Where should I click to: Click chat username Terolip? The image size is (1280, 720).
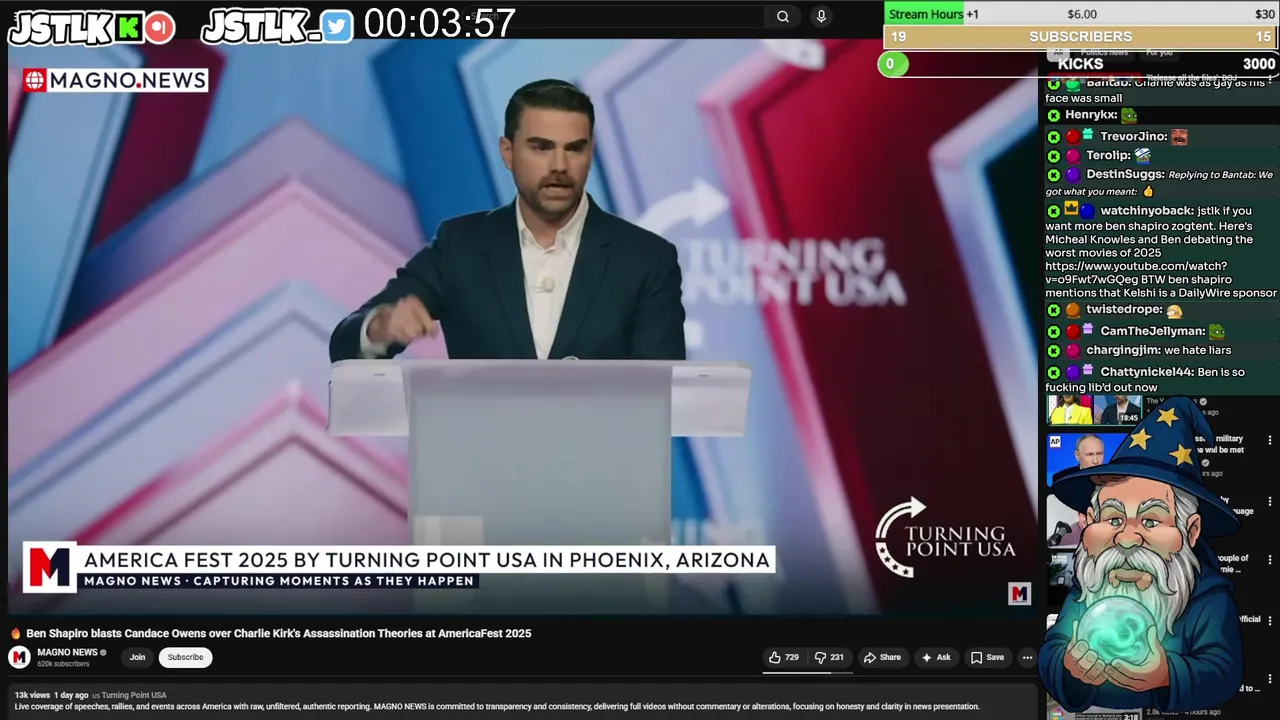(x=1108, y=155)
